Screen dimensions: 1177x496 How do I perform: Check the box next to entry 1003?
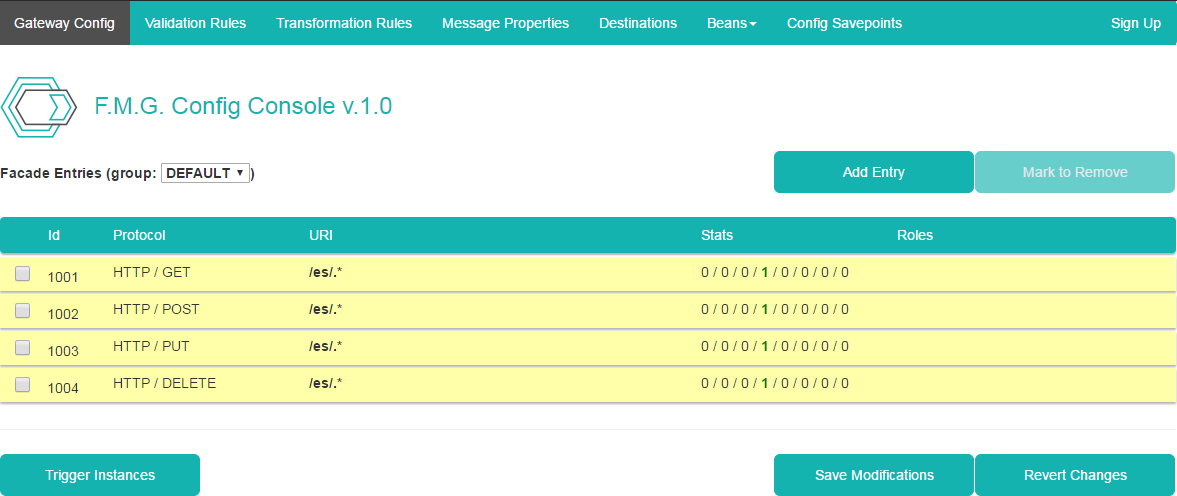(22, 347)
